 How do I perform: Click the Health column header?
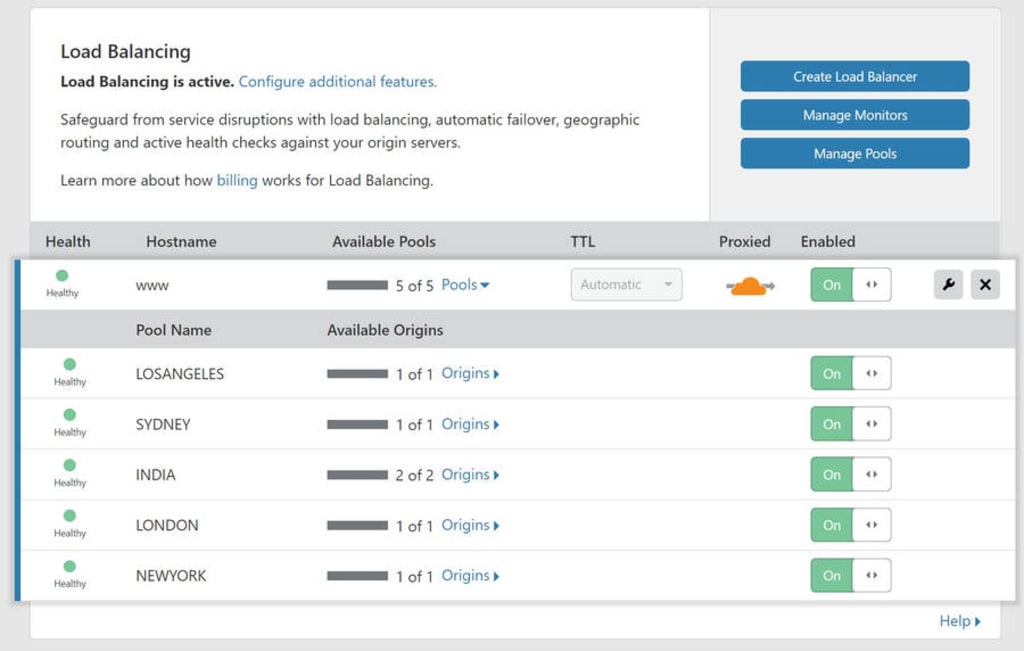point(68,242)
